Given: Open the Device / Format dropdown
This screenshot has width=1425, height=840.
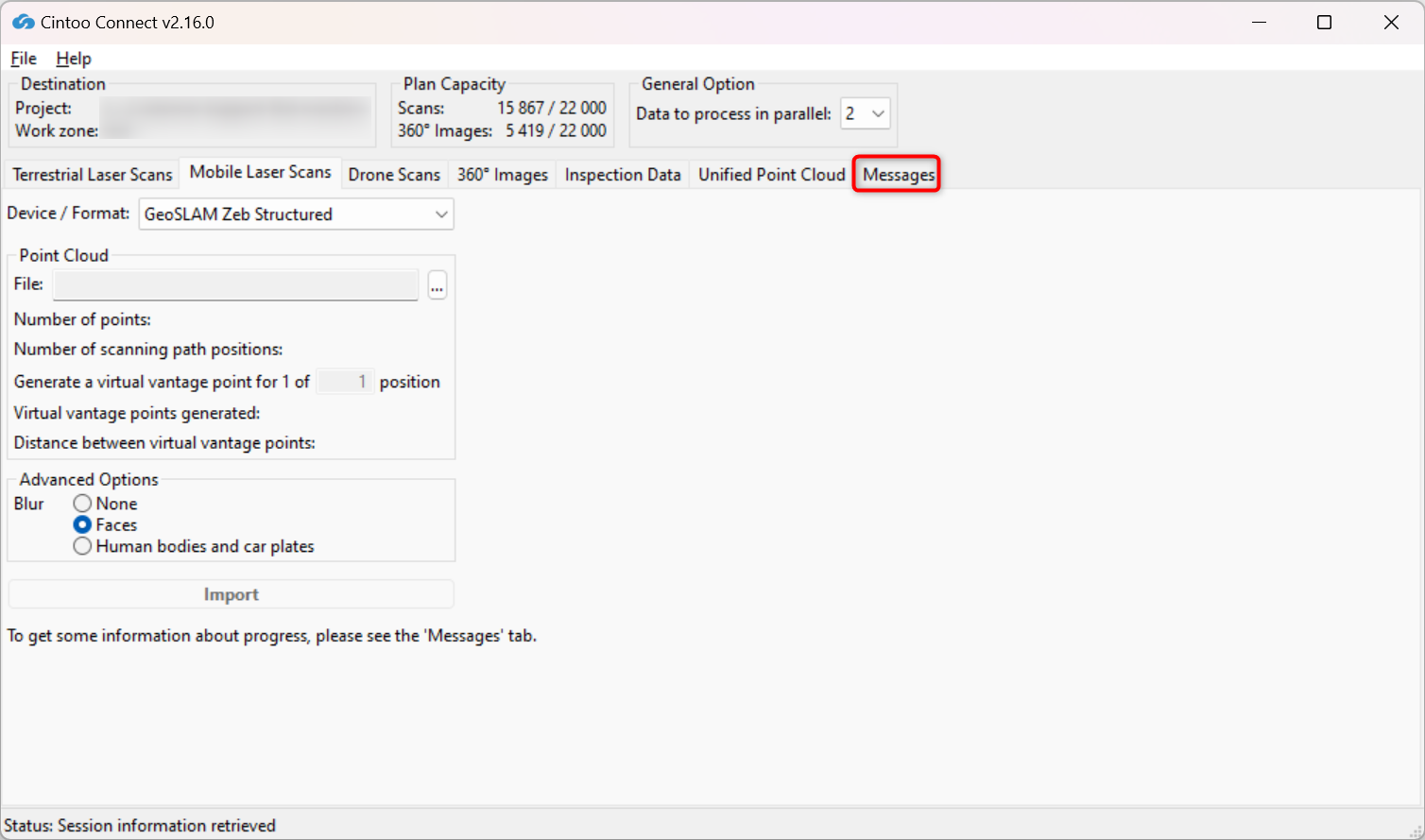Looking at the screenshot, I should pos(297,214).
